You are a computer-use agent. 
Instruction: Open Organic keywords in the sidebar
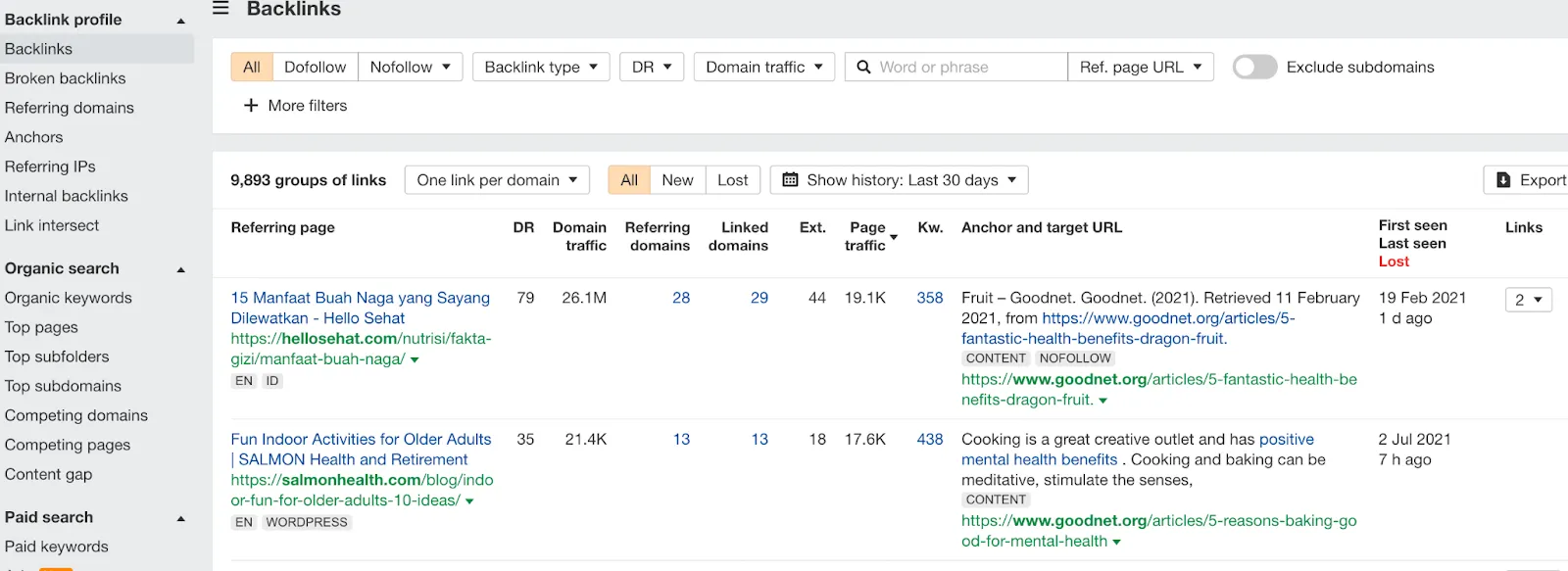pos(68,298)
